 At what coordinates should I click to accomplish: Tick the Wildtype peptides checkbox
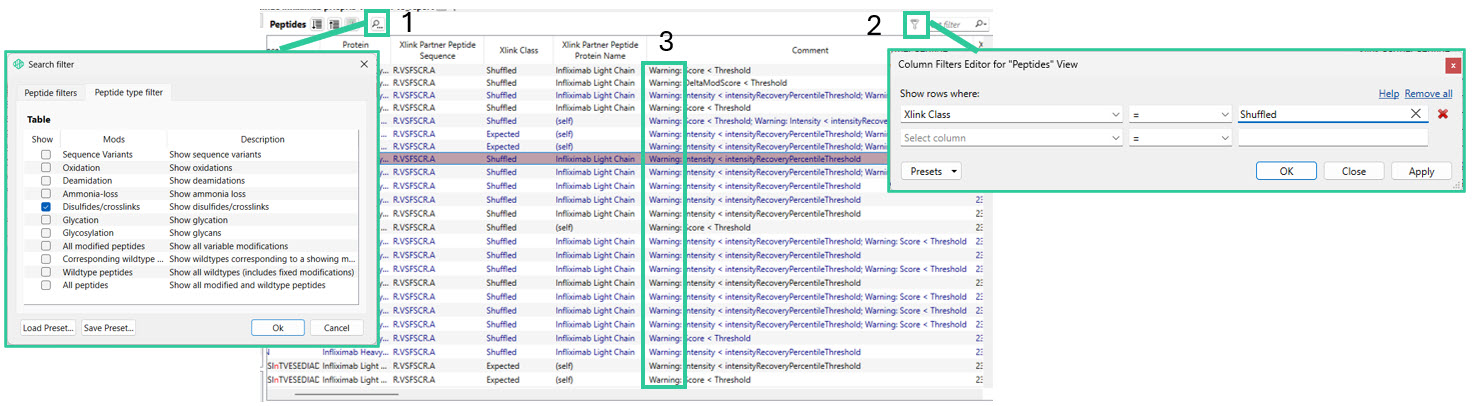point(46,272)
